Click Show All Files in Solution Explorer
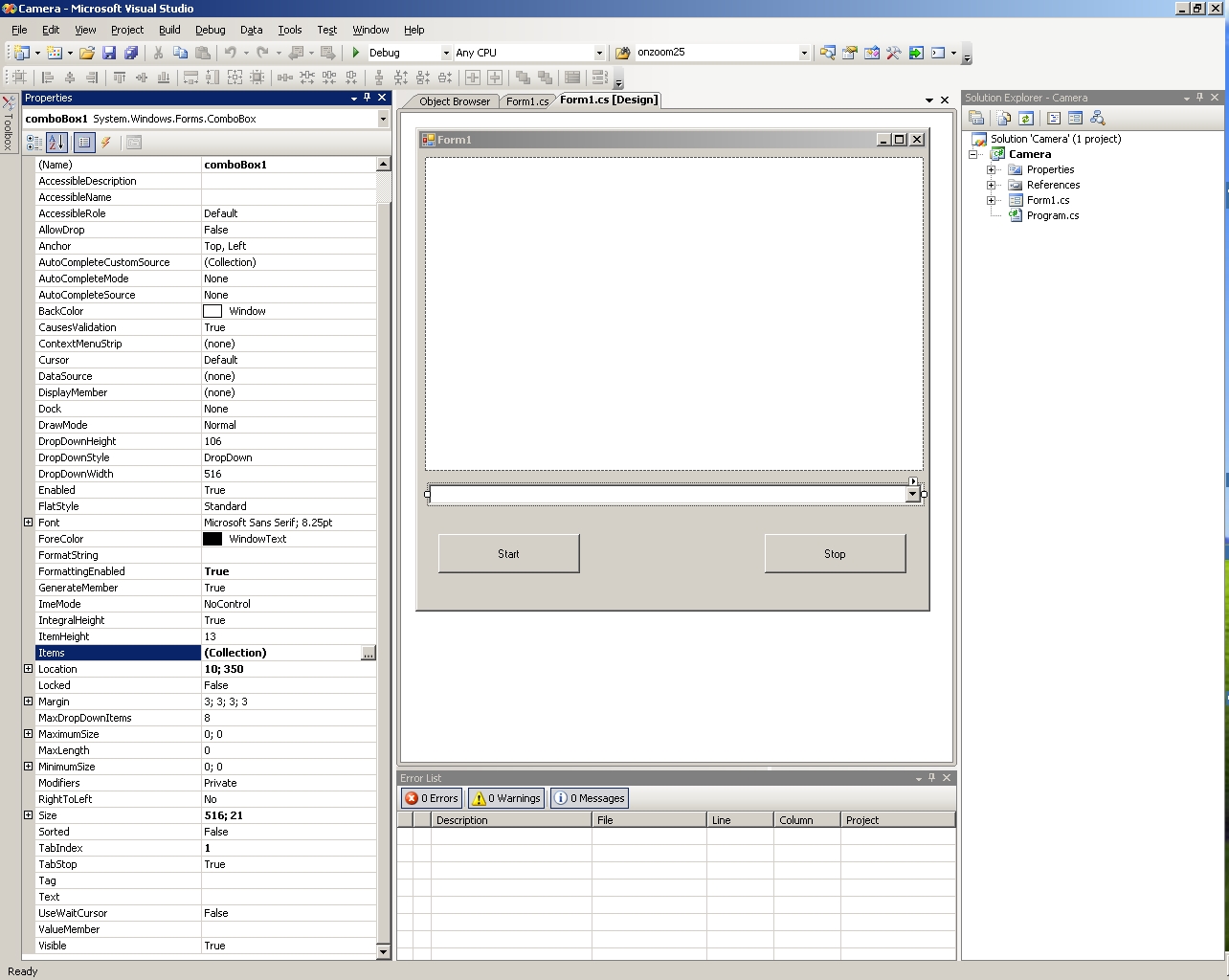1229x980 pixels. pos(1003,118)
